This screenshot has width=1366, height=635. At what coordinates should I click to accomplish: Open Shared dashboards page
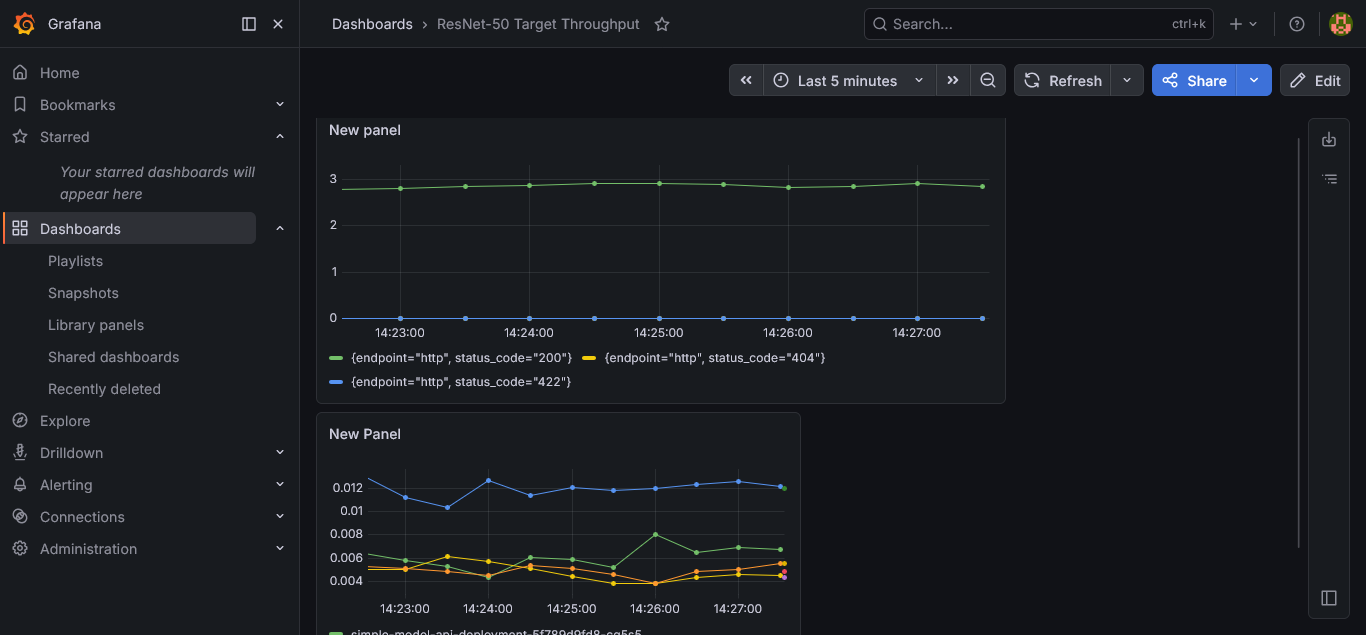coord(113,357)
